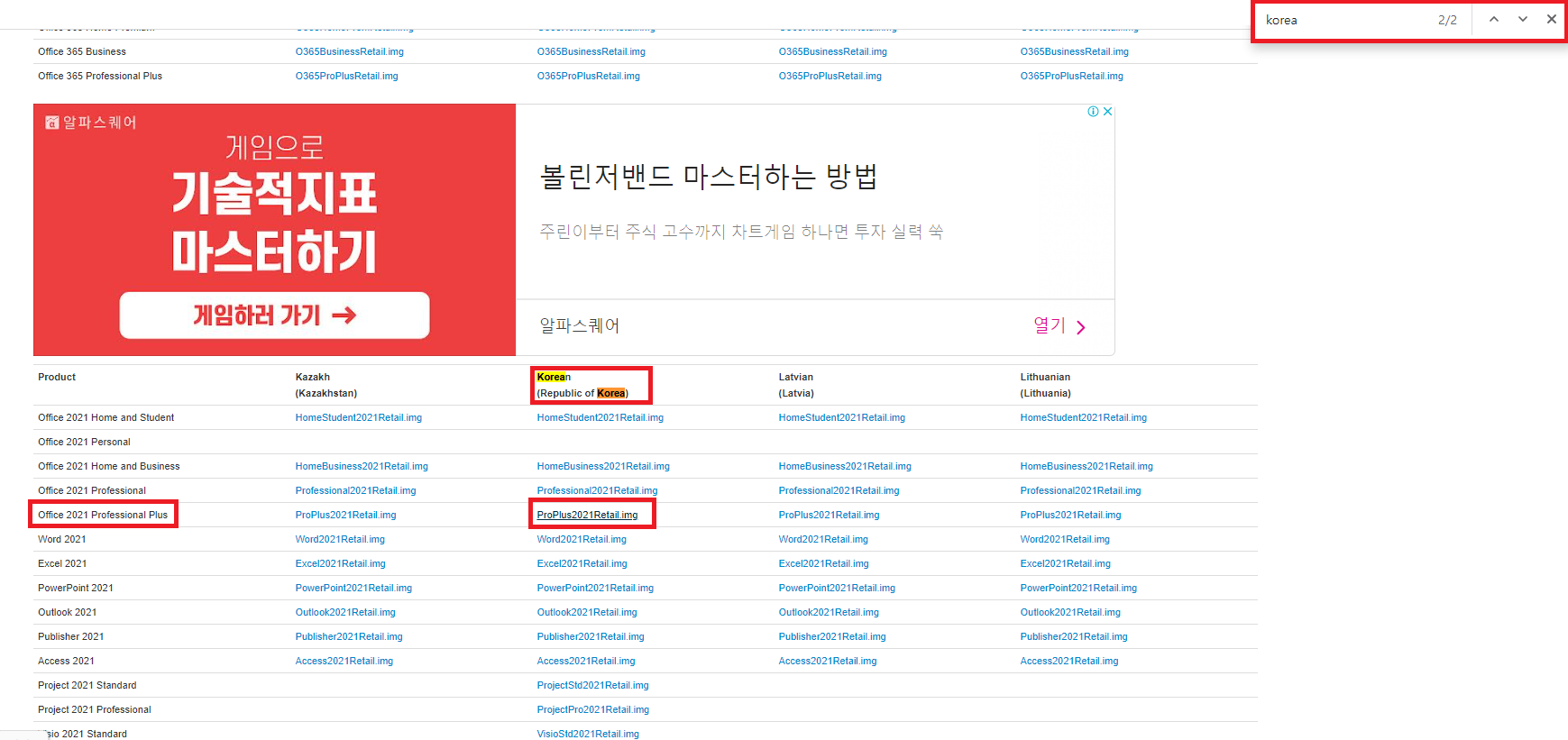Click the ad headline 볼린저밴드 마스터하는 방법
Image resolution: width=1568 pixels, height=740 pixels.
click(709, 177)
